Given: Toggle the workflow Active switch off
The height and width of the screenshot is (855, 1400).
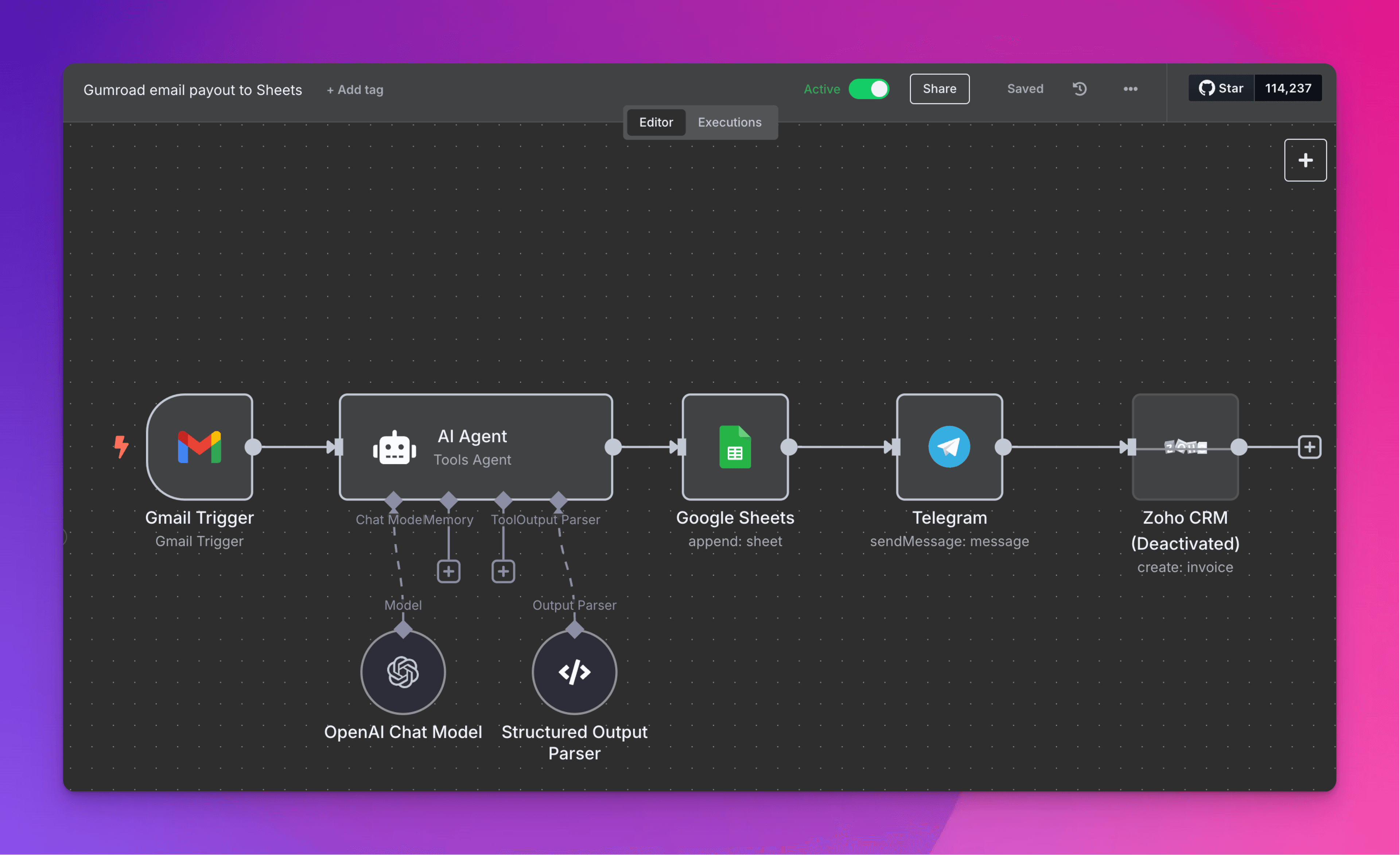Looking at the screenshot, I should coord(869,89).
